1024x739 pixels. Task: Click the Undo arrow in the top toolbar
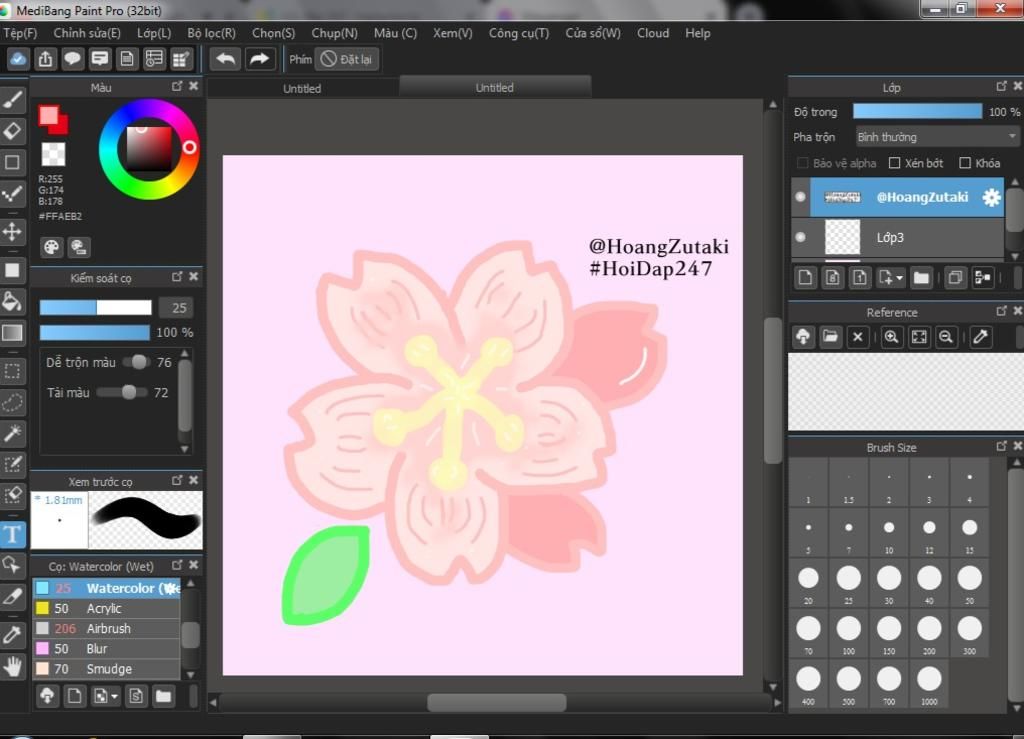pyautogui.click(x=225, y=59)
